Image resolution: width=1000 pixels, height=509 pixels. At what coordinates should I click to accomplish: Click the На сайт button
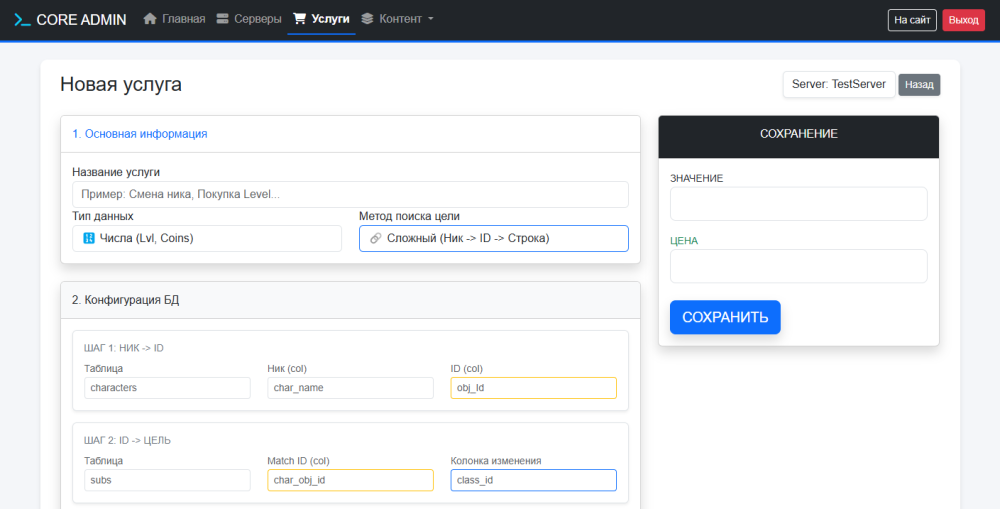click(x=912, y=20)
